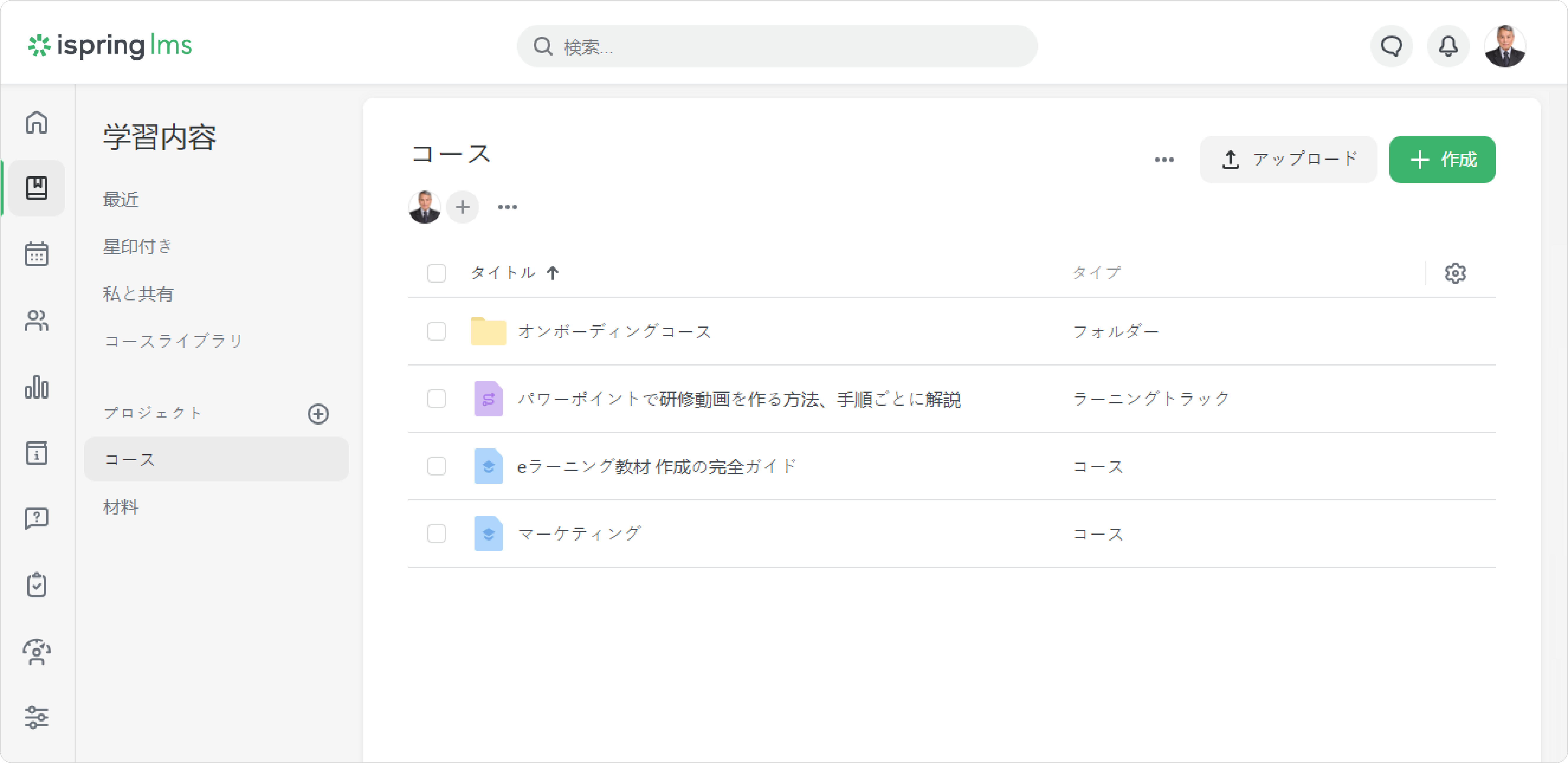The width and height of the screenshot is (1568, 763).
Task: Open the reports bar chart icon
Action: pyautogui.click(x=36, y=387)
